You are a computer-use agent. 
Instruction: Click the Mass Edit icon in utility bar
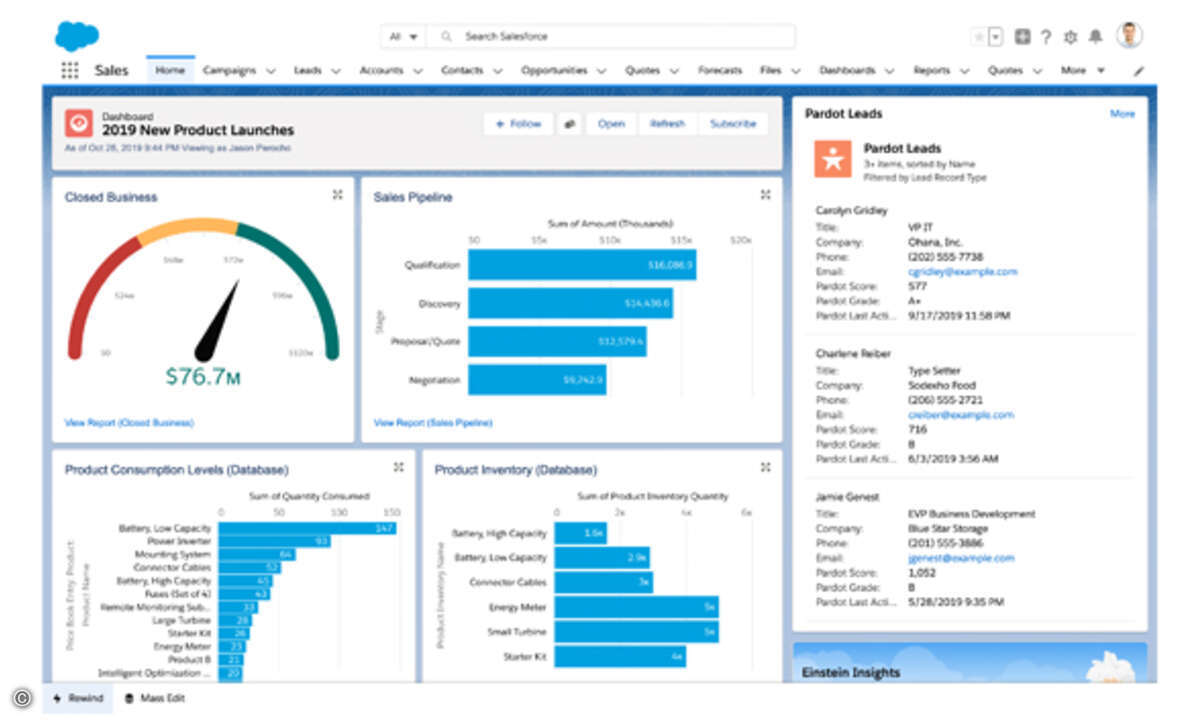point(129,698)
